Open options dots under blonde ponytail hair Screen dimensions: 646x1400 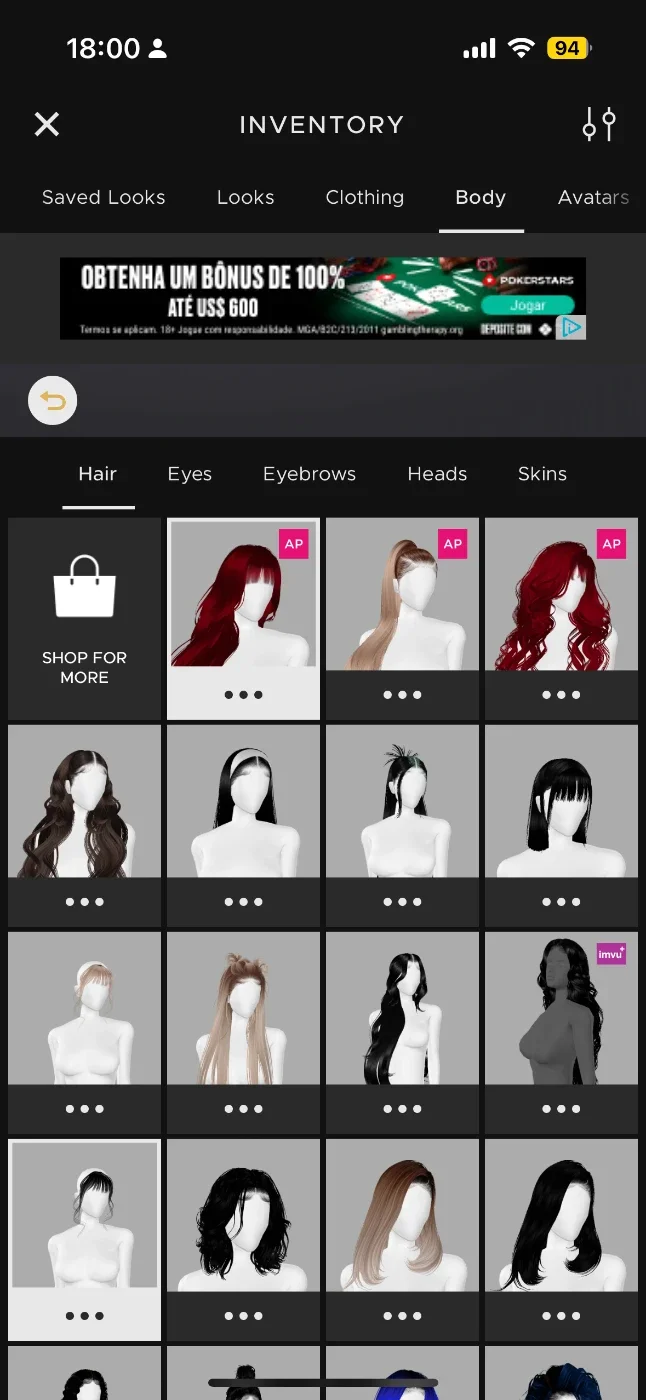pos(402,695)
